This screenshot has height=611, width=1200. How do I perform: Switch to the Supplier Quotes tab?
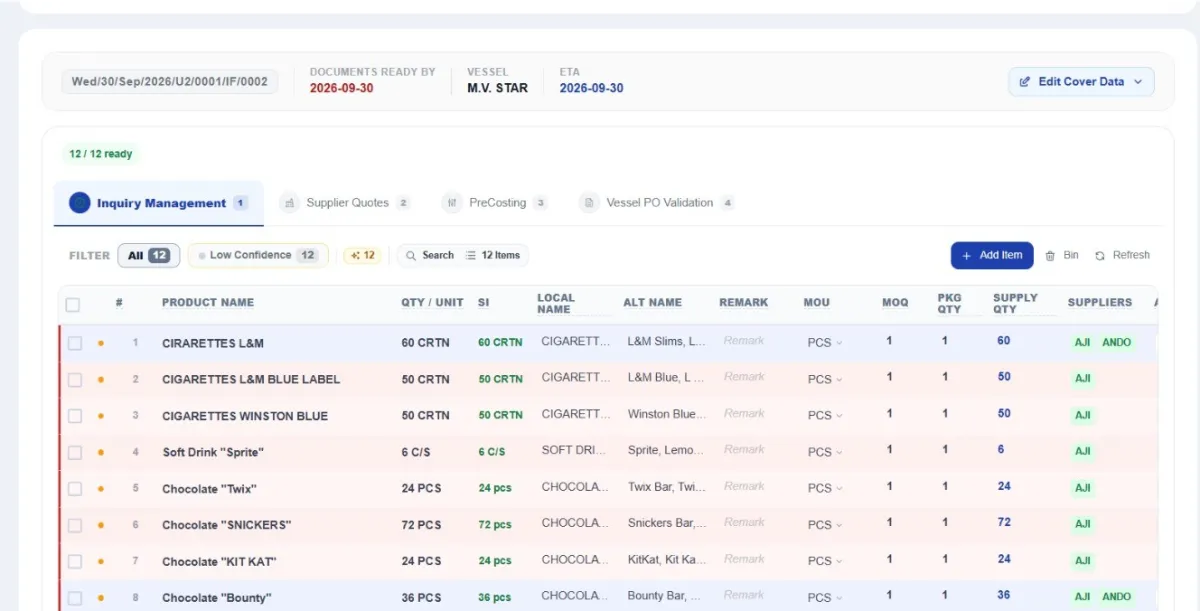click(345, 203)
